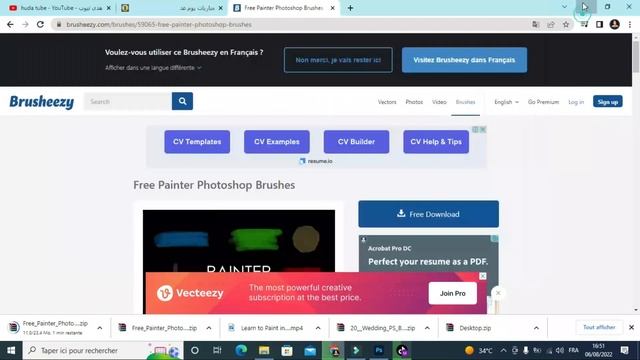Click the CV Builder ad button
The image size is (640, 360).
(x=356, y=142)
